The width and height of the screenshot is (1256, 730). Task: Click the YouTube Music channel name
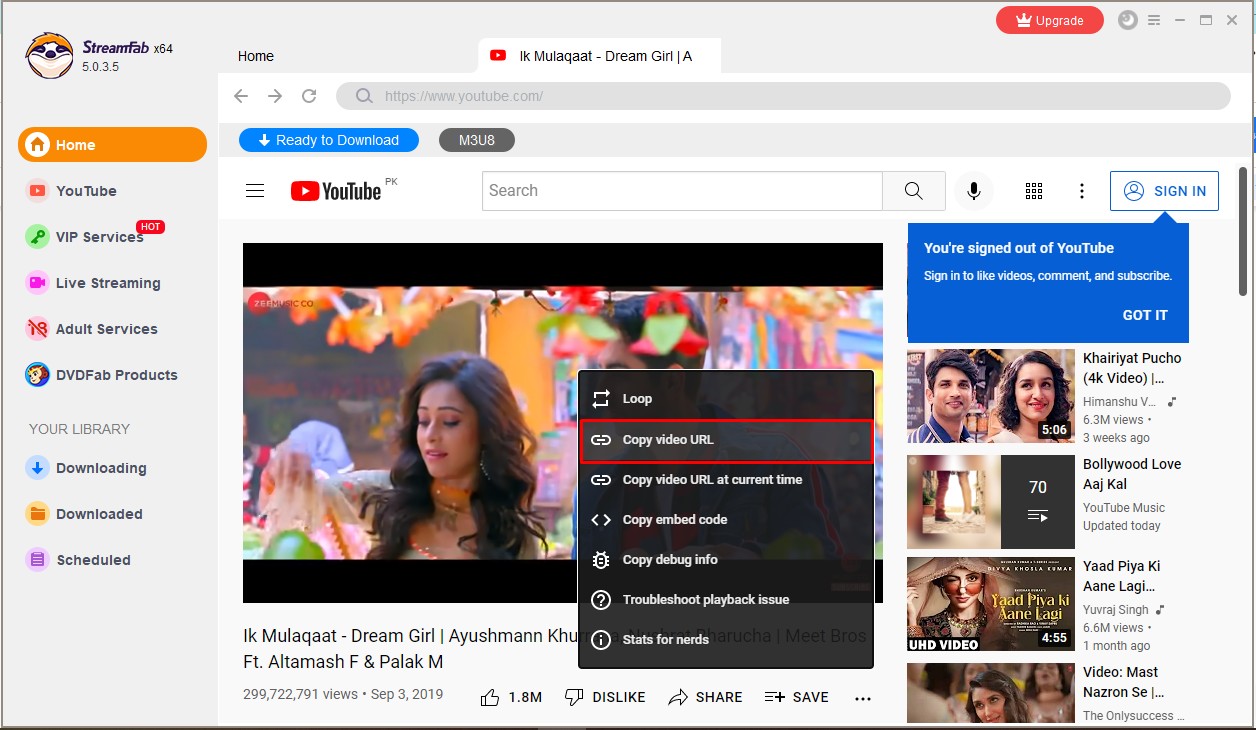1124,508
